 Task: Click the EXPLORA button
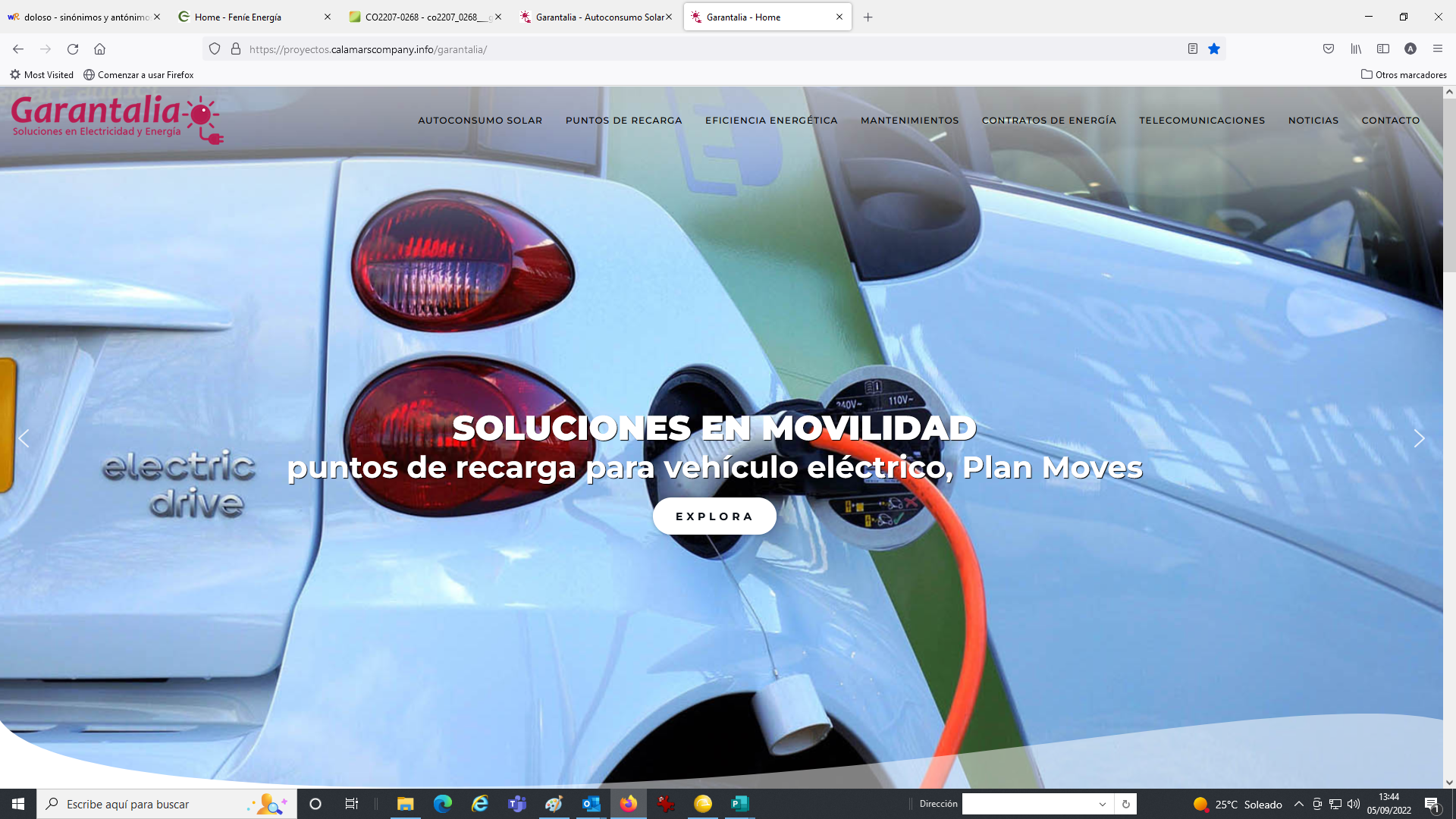[714, 516]
